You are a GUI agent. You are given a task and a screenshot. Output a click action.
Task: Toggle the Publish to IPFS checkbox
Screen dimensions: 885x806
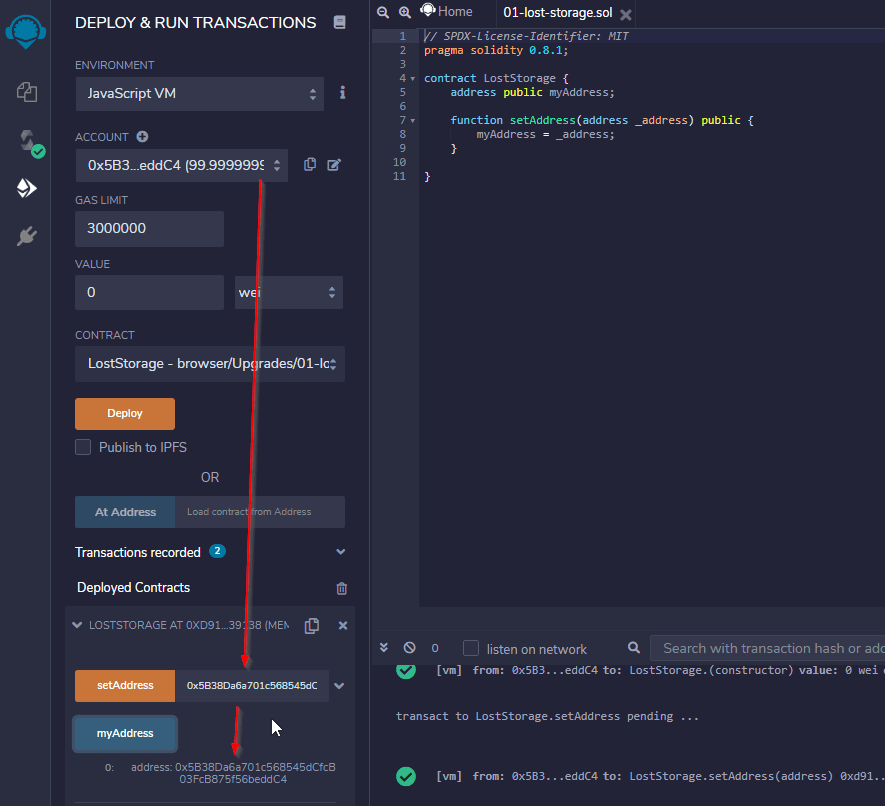(x=83, y=447)
